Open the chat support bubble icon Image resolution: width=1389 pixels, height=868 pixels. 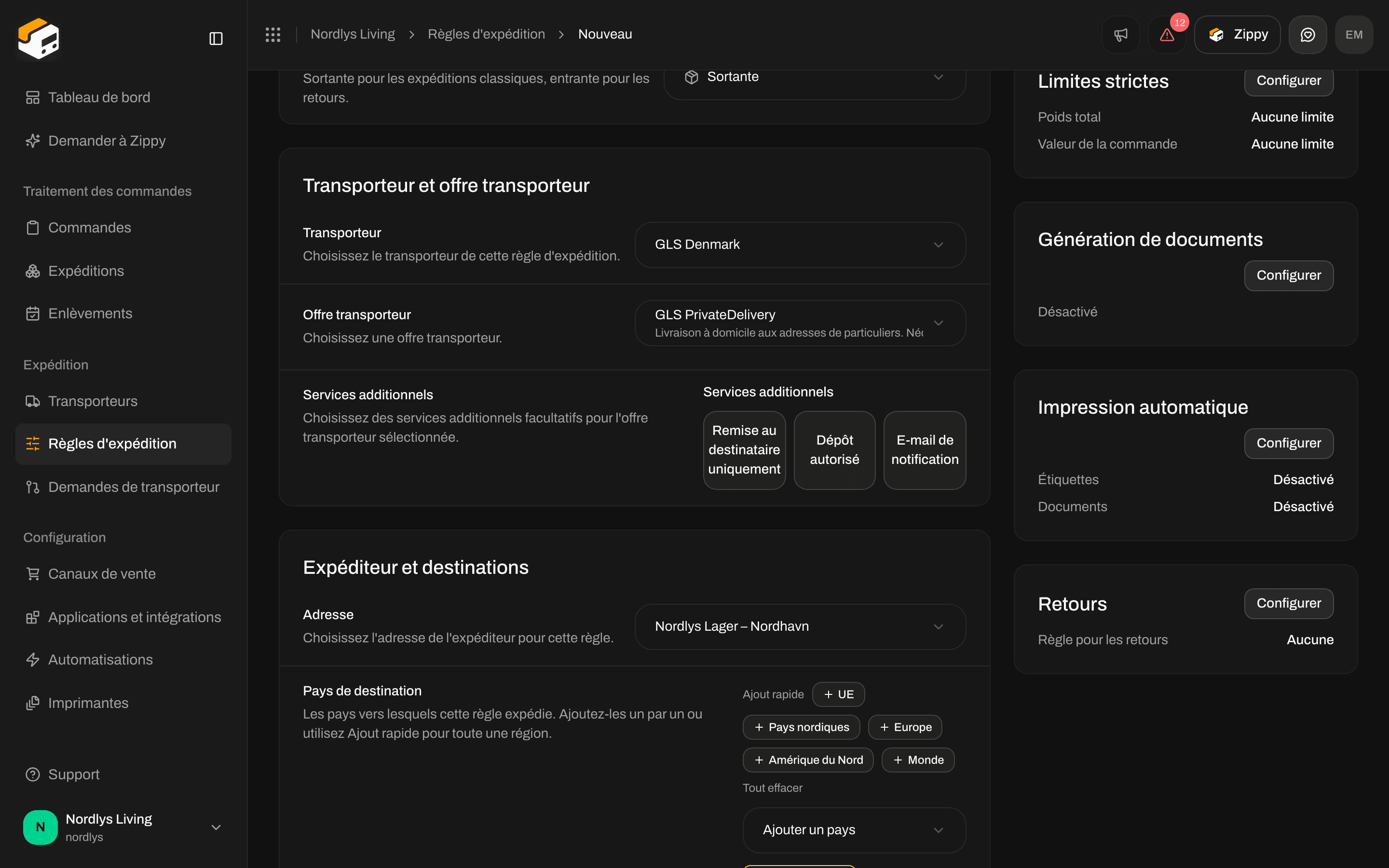(1307, 34)
